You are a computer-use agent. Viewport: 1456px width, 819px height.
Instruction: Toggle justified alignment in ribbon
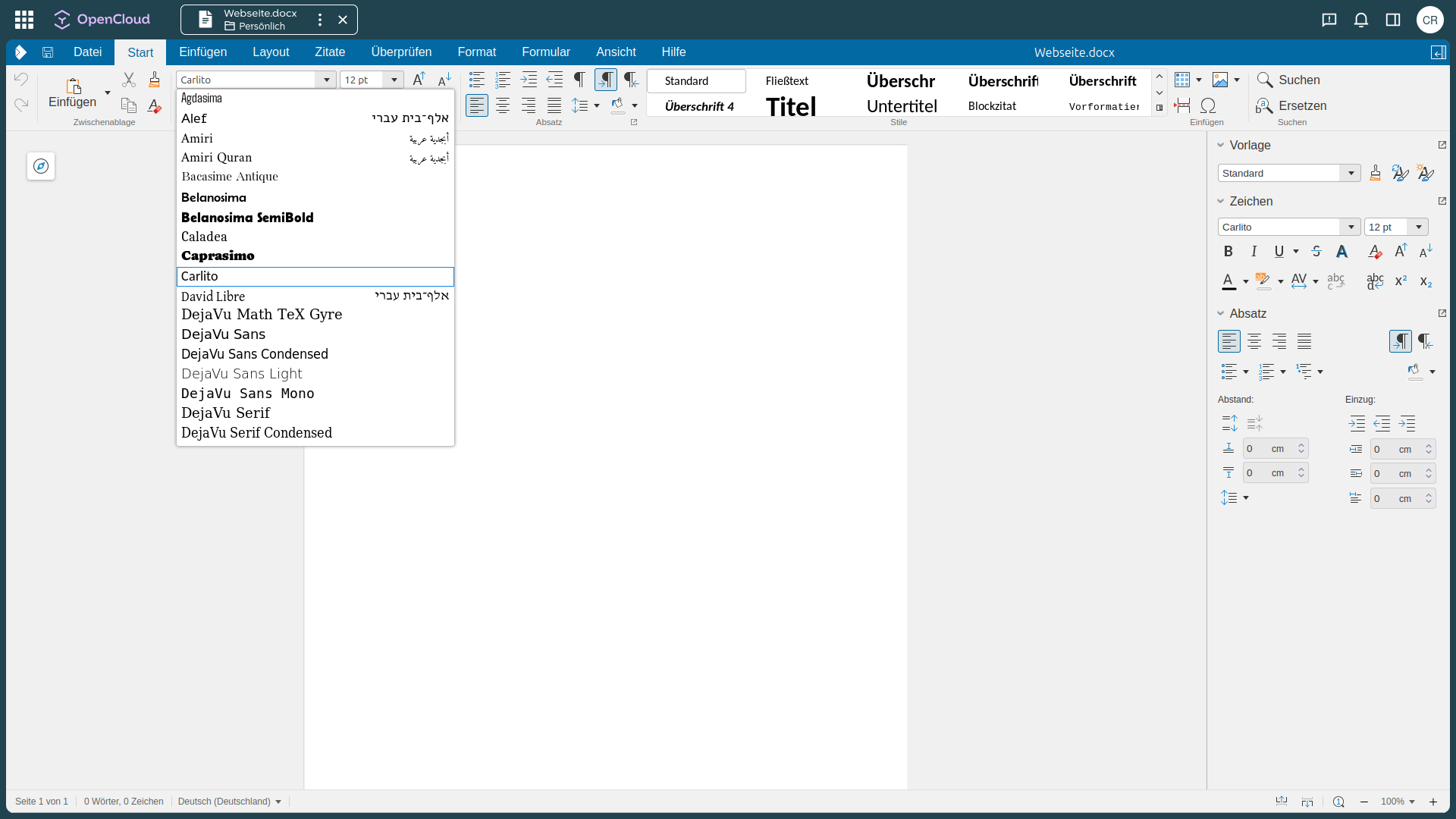point(554,105)
